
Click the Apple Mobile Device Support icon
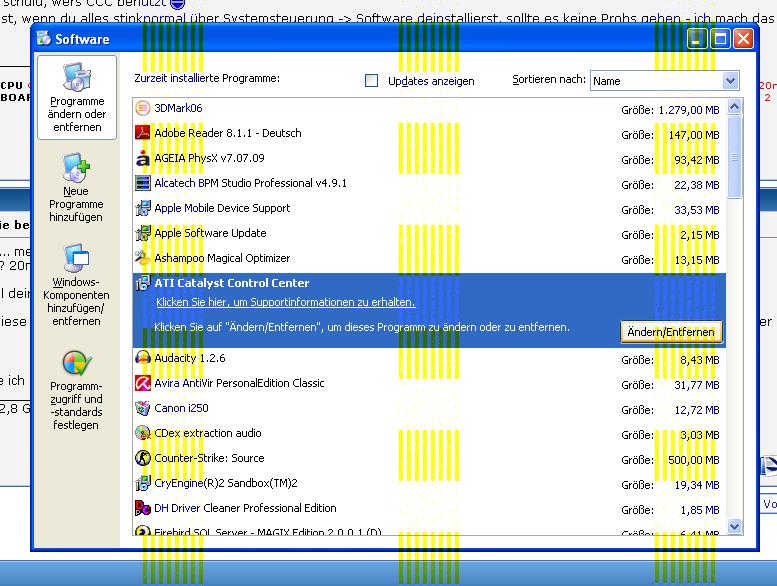coord(143,208)
